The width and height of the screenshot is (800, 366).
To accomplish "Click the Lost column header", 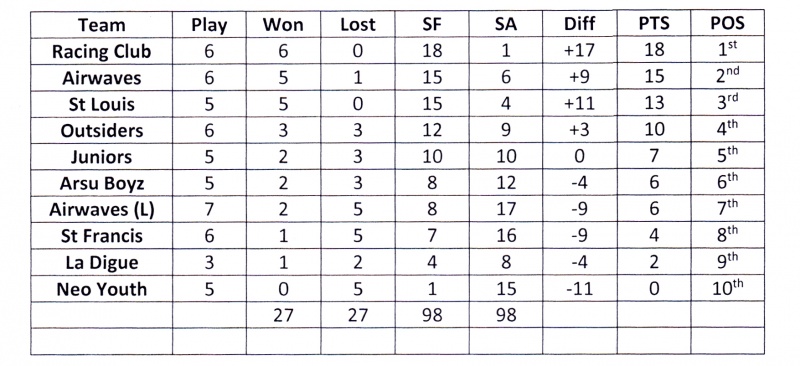I will (x=358, y=24).
